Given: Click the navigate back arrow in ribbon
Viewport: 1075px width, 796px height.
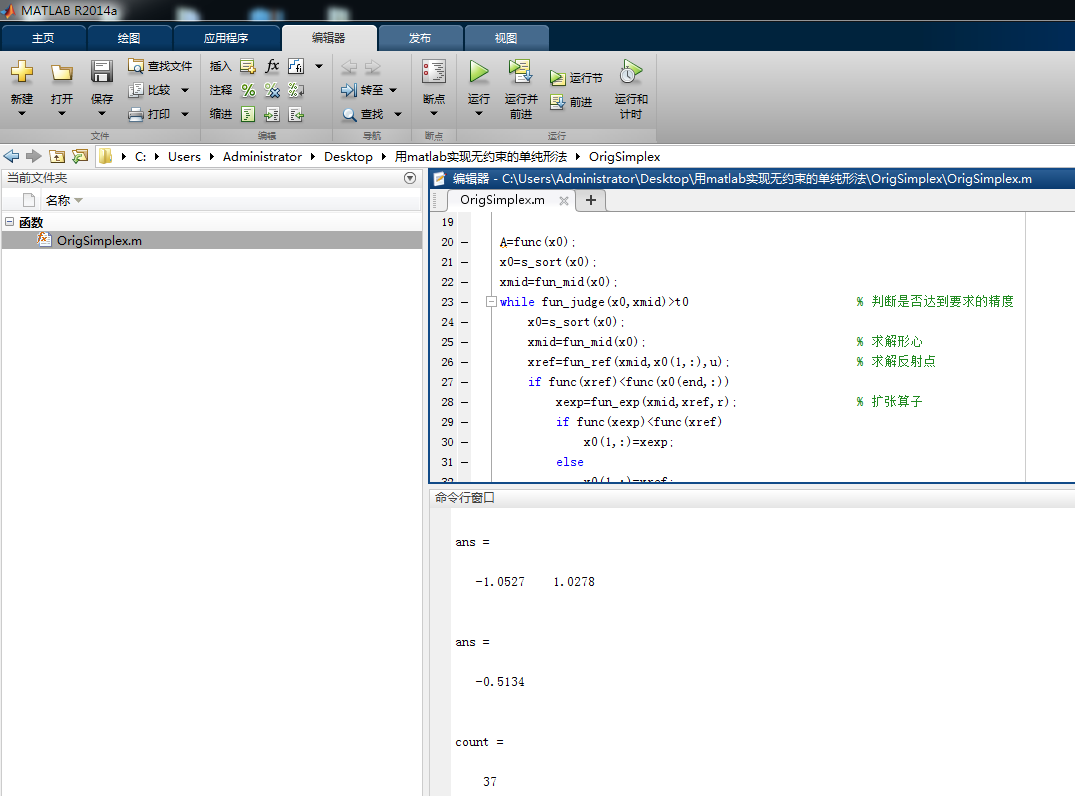Looking at the screenshot, I should [349, 67].
